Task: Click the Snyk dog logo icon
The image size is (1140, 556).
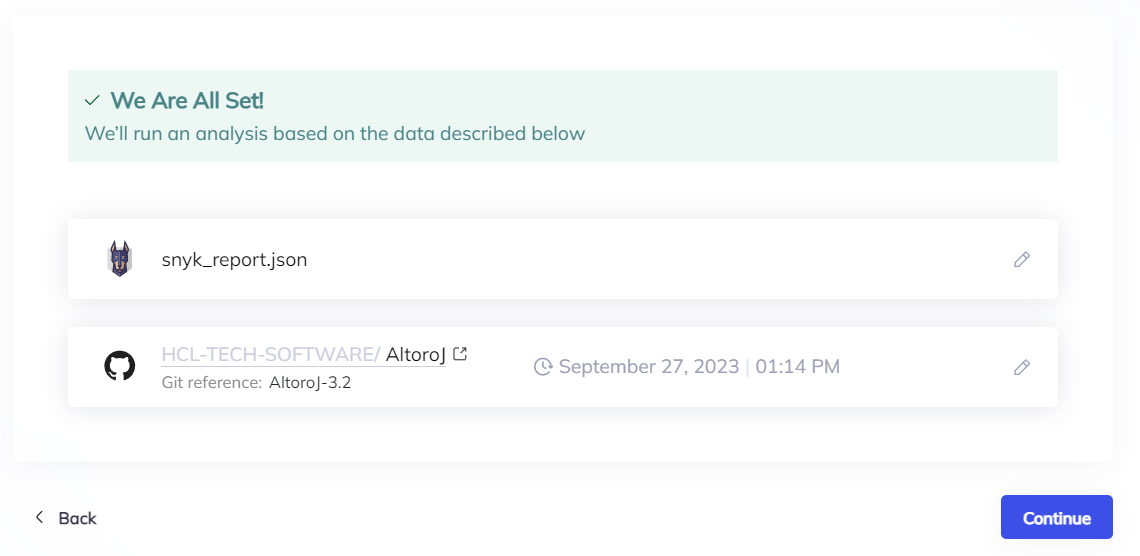Action: (x=120, y=259)
